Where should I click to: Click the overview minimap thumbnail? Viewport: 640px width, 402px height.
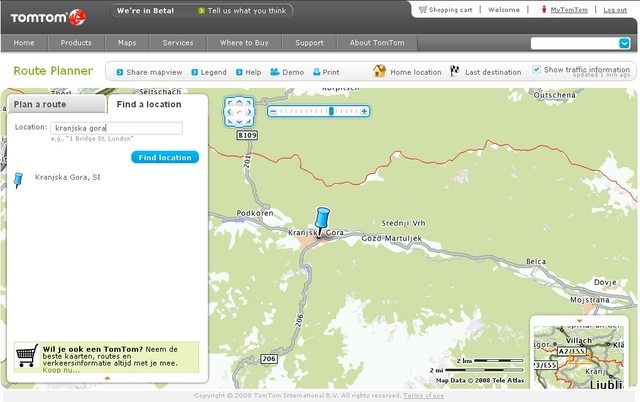tap(579, 356)
